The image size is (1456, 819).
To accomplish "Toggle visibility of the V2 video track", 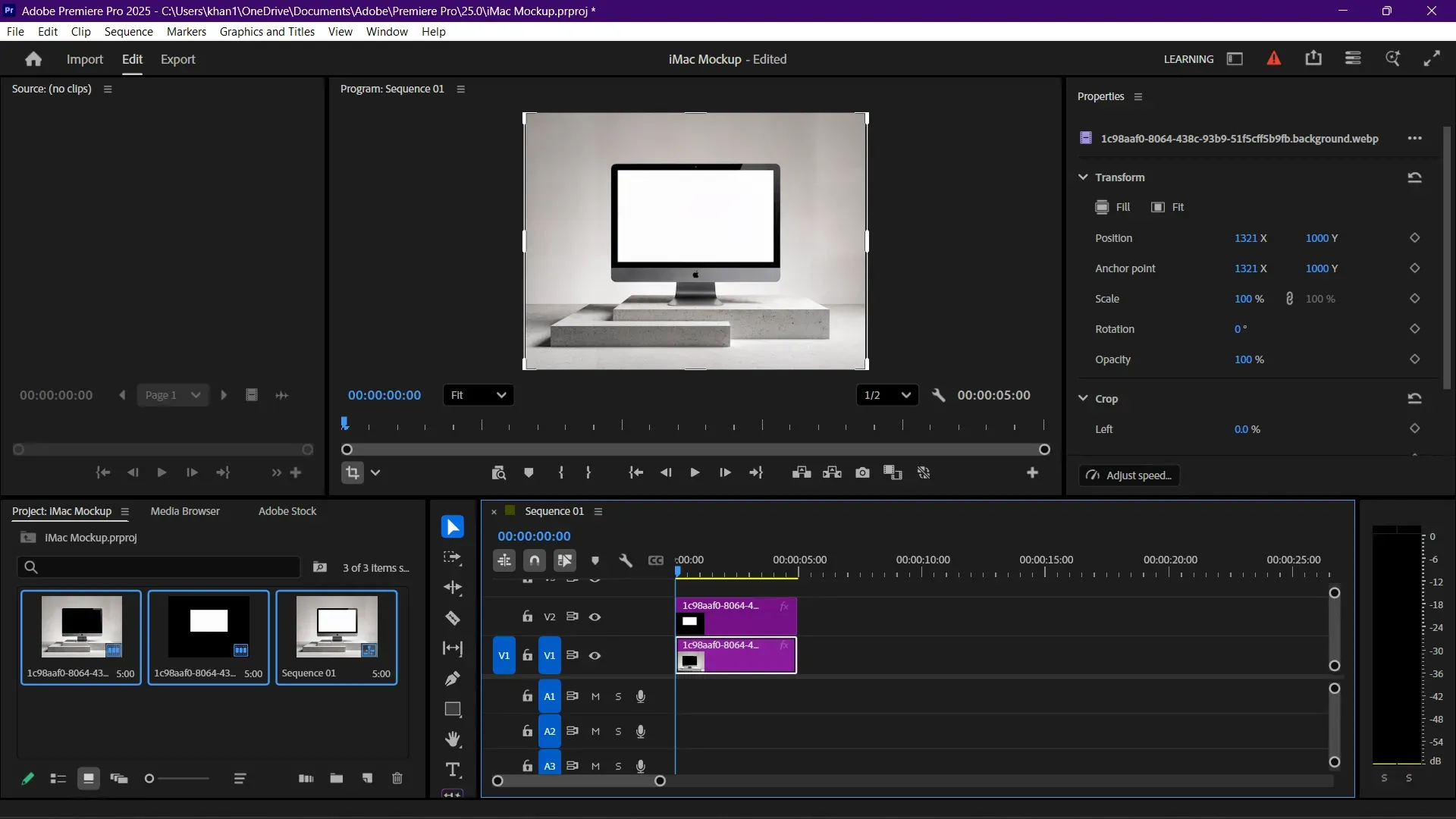I will click(596, 617).
